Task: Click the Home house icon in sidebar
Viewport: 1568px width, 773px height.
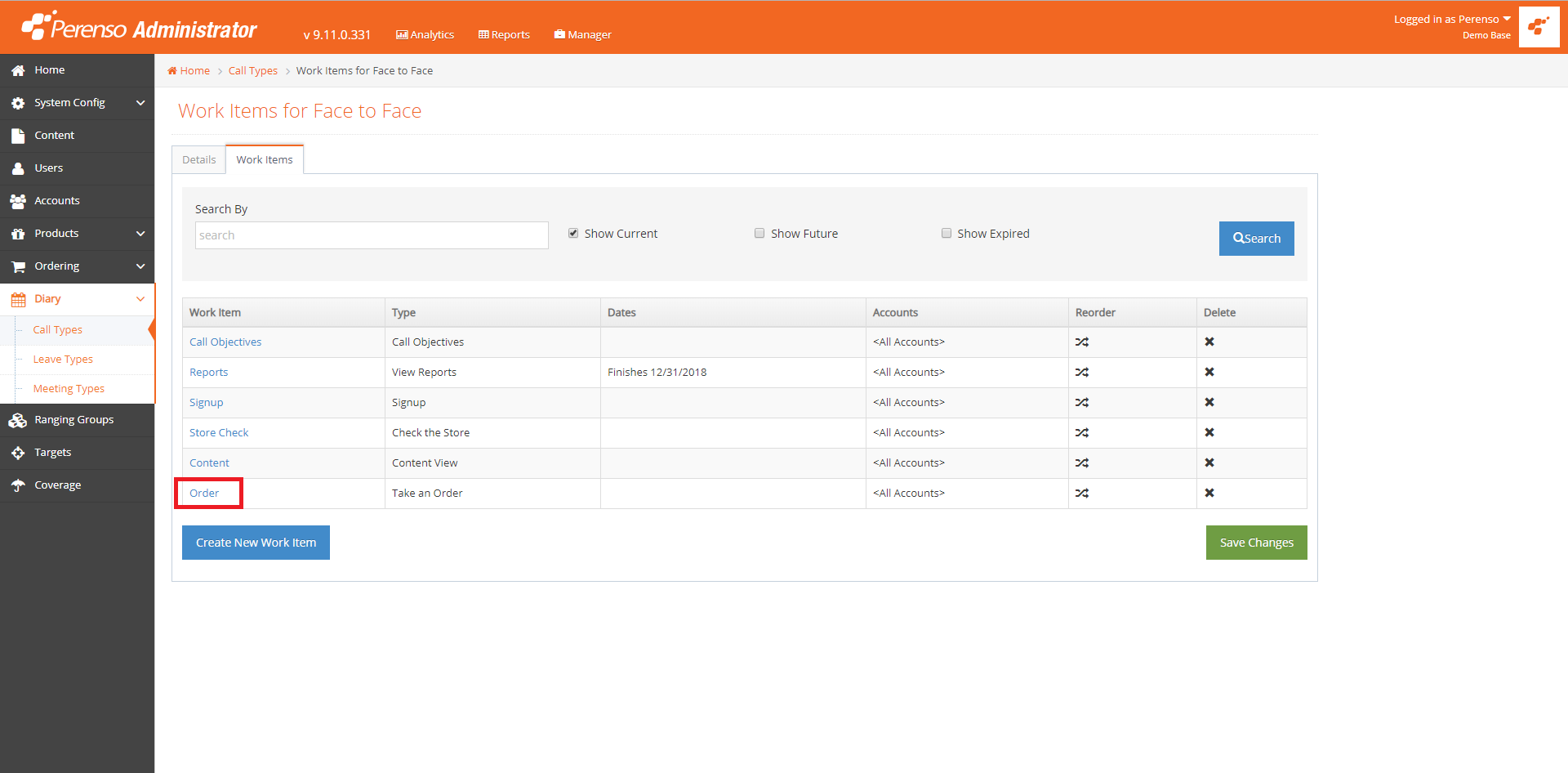Action: coord(18,70)
